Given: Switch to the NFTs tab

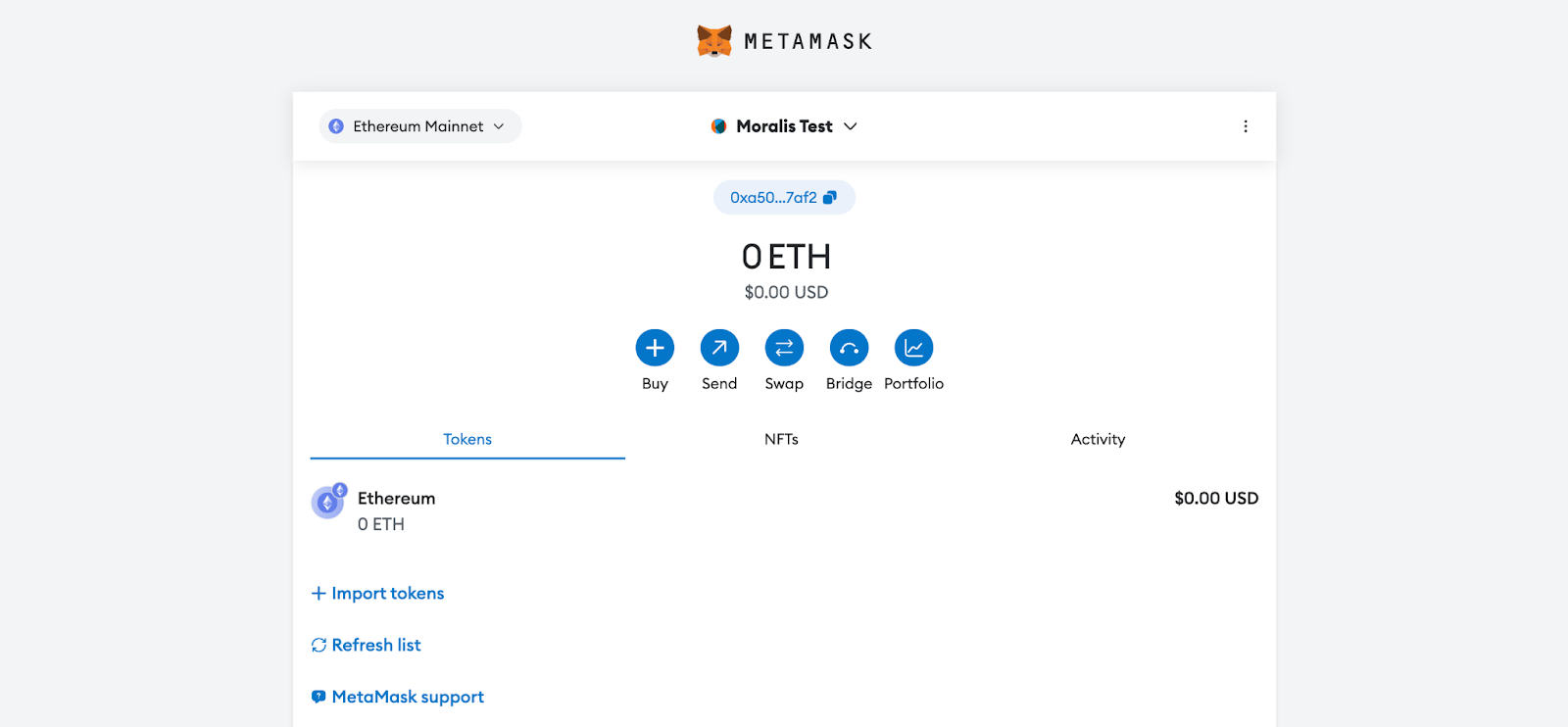Looking at the screenshot, I should pos(781,440).
